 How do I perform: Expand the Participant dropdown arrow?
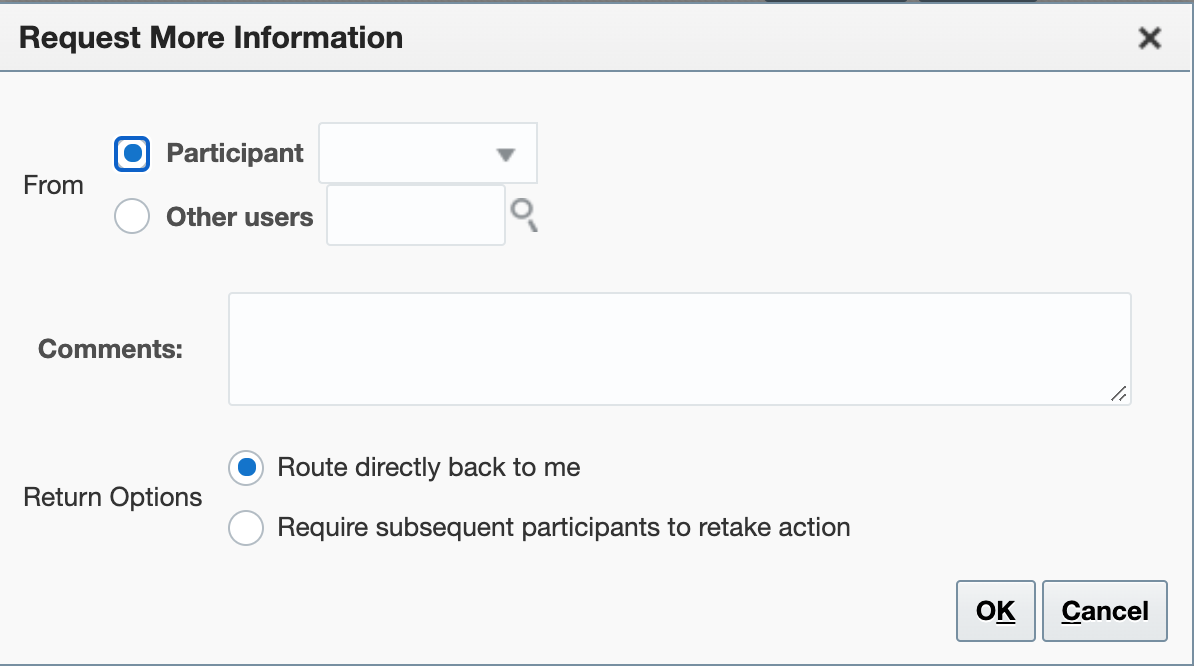(506, 155)
